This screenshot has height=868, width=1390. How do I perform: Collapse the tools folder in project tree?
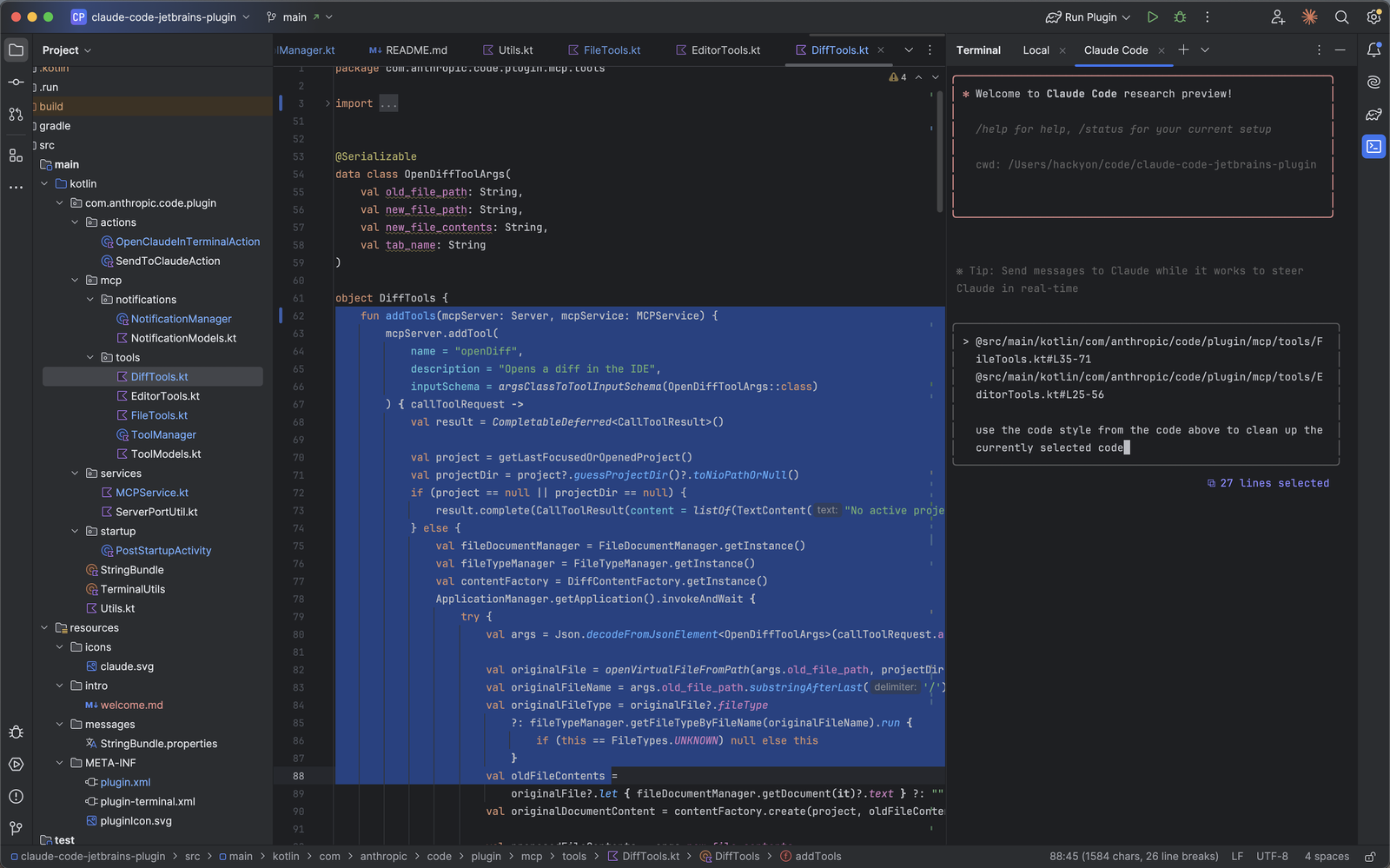pyautogui.click(x=89, y=356)
